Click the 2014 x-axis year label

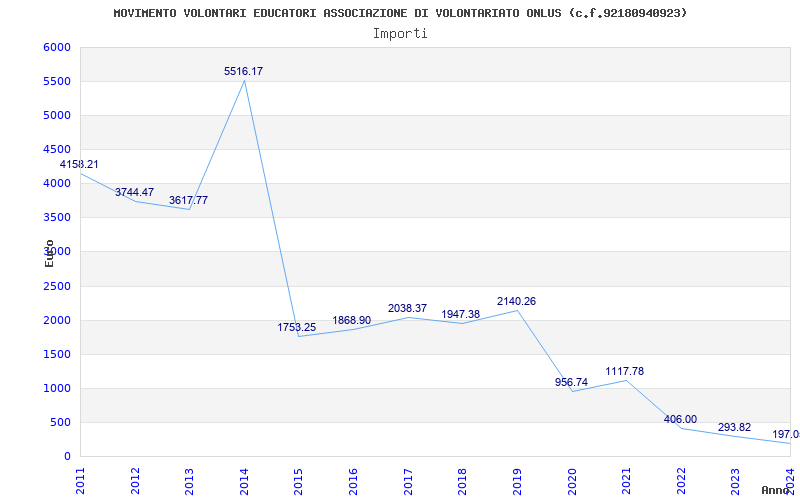coord(244,482)
